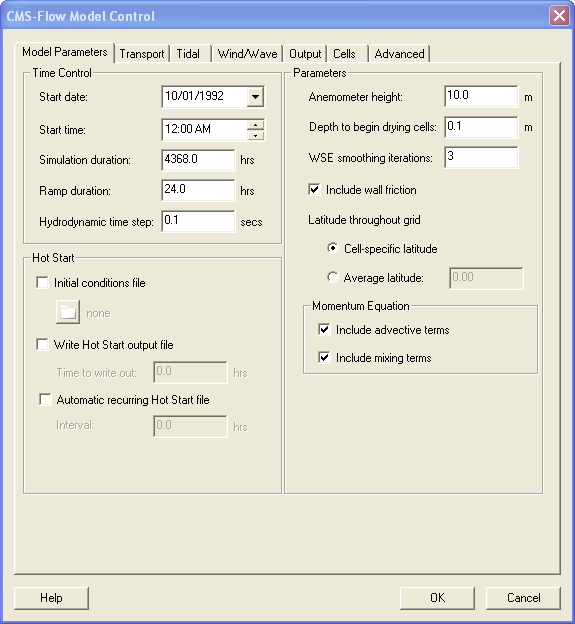Click the 'none' file name text

click(x=98, y=313)
